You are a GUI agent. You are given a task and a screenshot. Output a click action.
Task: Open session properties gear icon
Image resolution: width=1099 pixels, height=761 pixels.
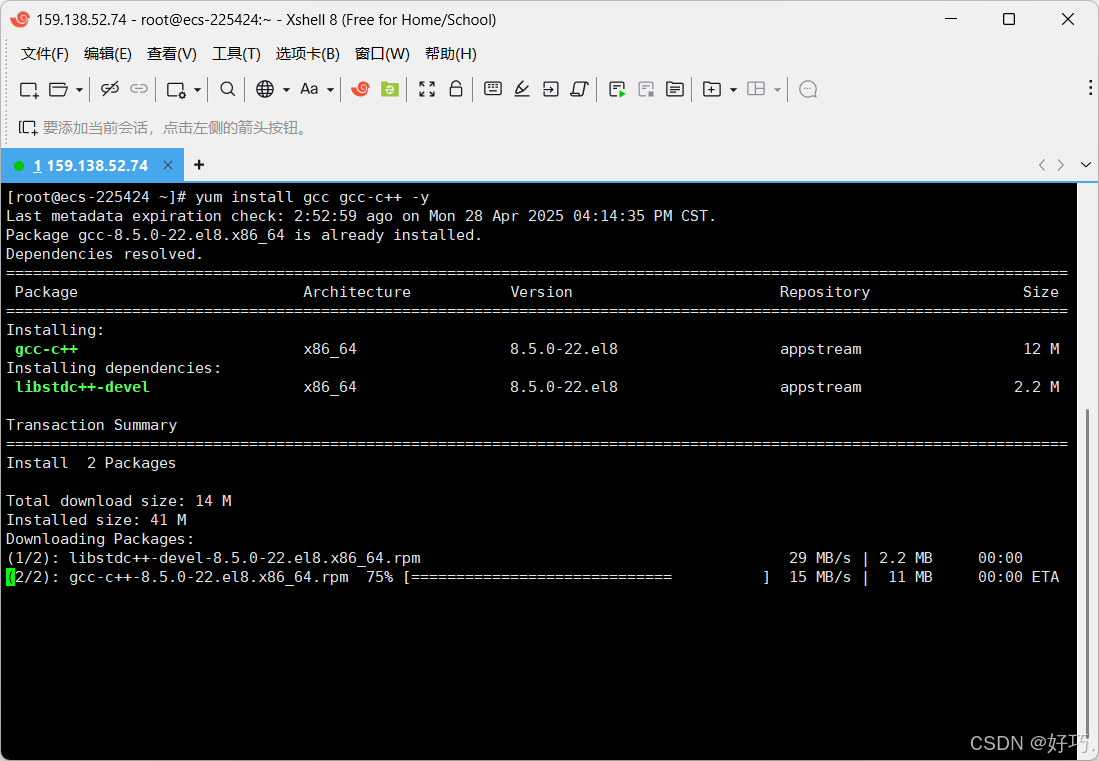175,90
